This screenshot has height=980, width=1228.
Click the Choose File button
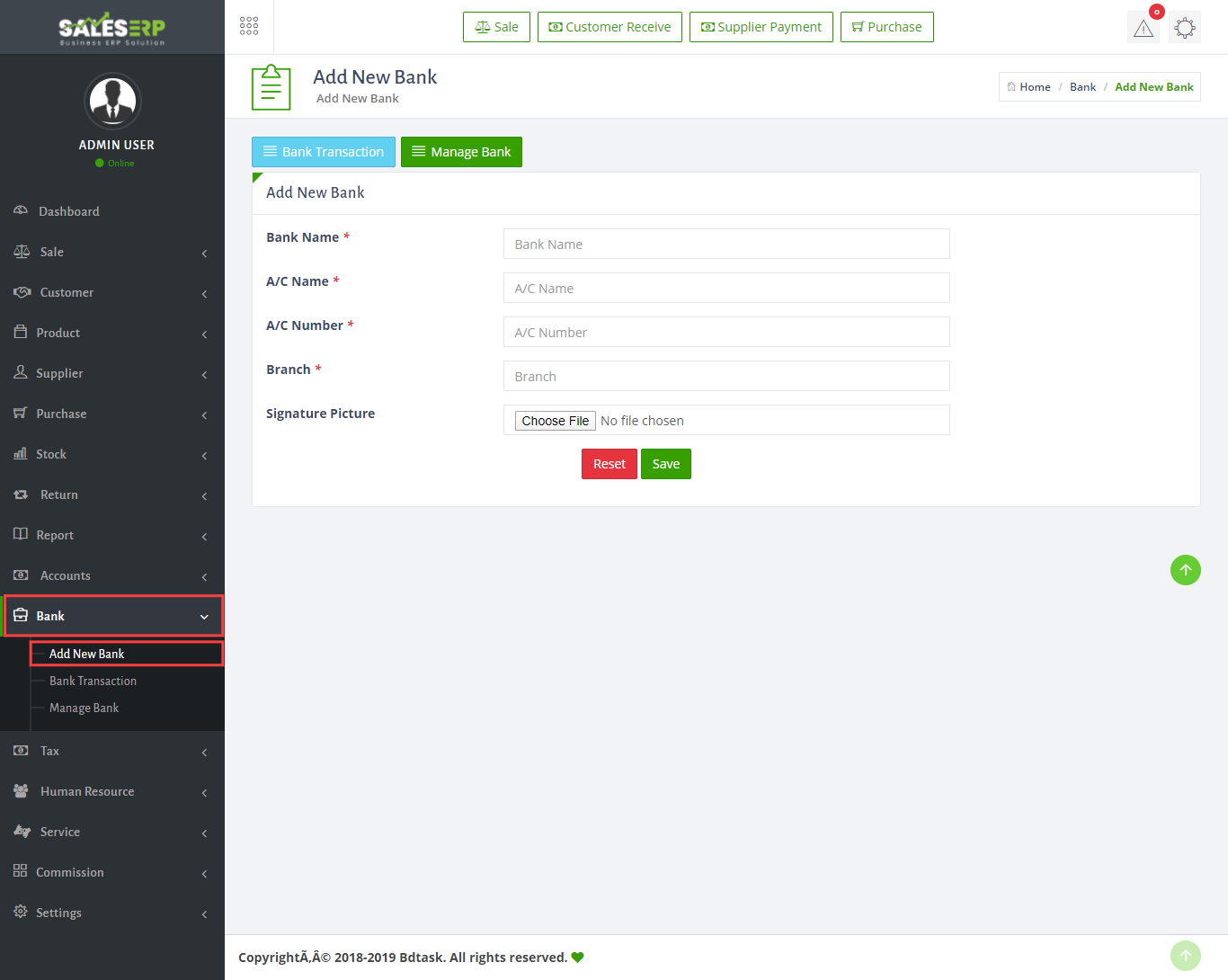tap(556, 421)
